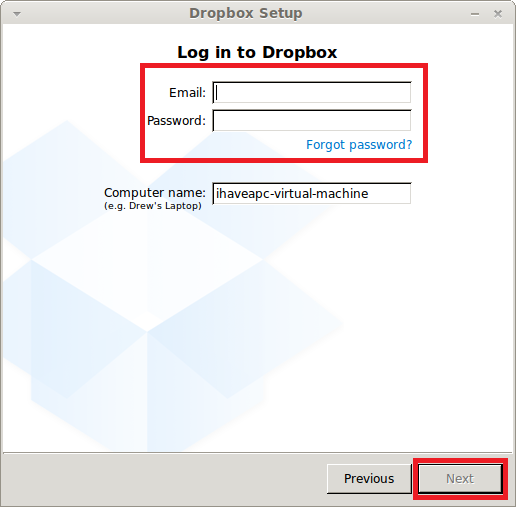Click the Email: label
This screenshot has width=516, height=507.
tap(187, 93)
